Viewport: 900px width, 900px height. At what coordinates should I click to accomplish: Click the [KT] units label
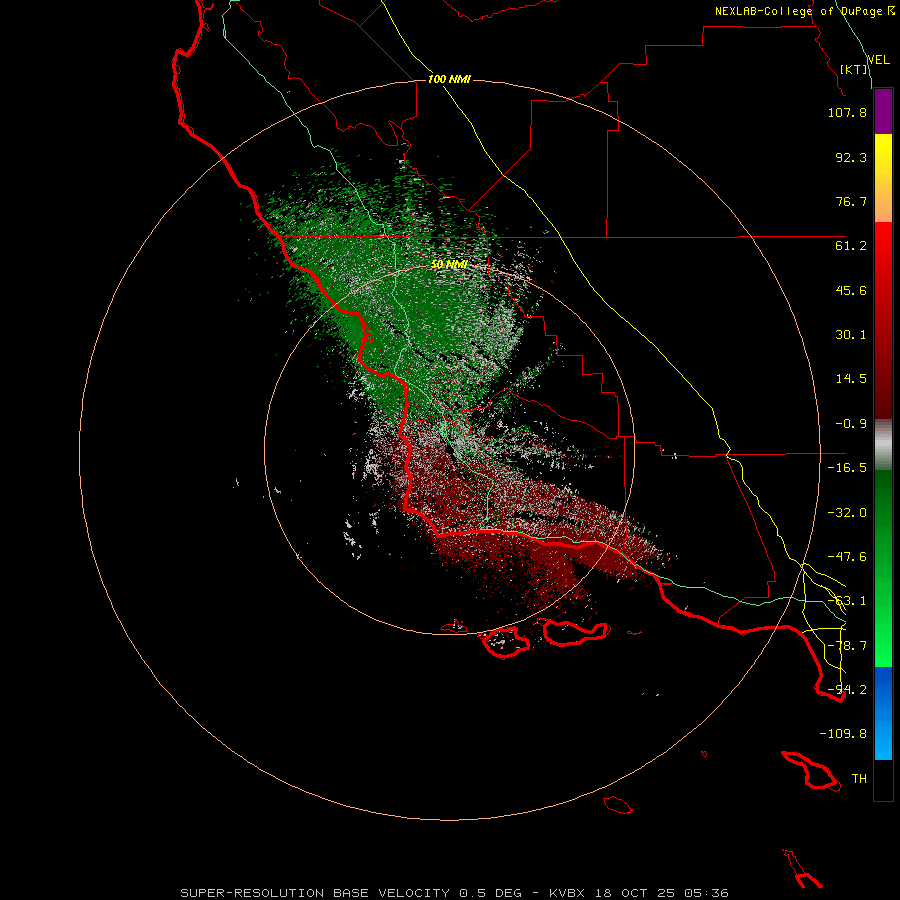(854, 69)
